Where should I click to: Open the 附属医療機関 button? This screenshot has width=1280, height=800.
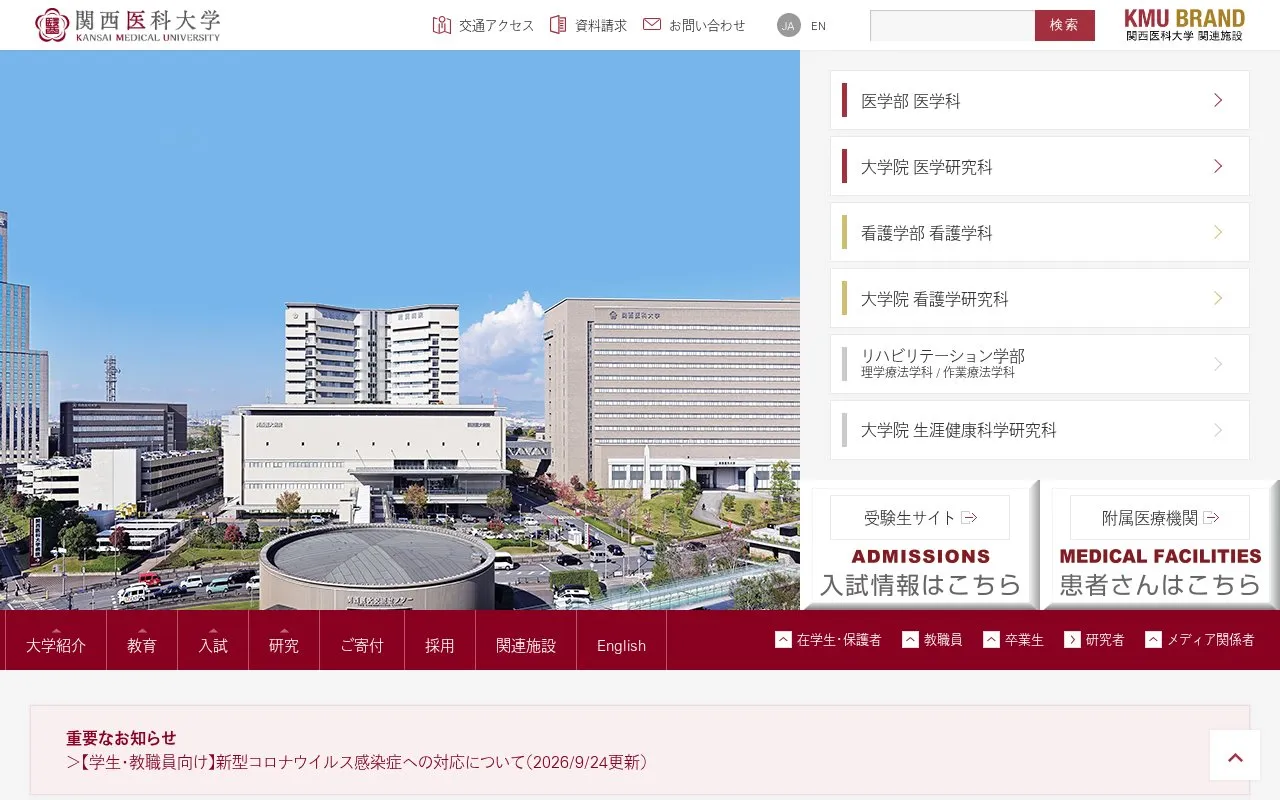(1160, 518)
